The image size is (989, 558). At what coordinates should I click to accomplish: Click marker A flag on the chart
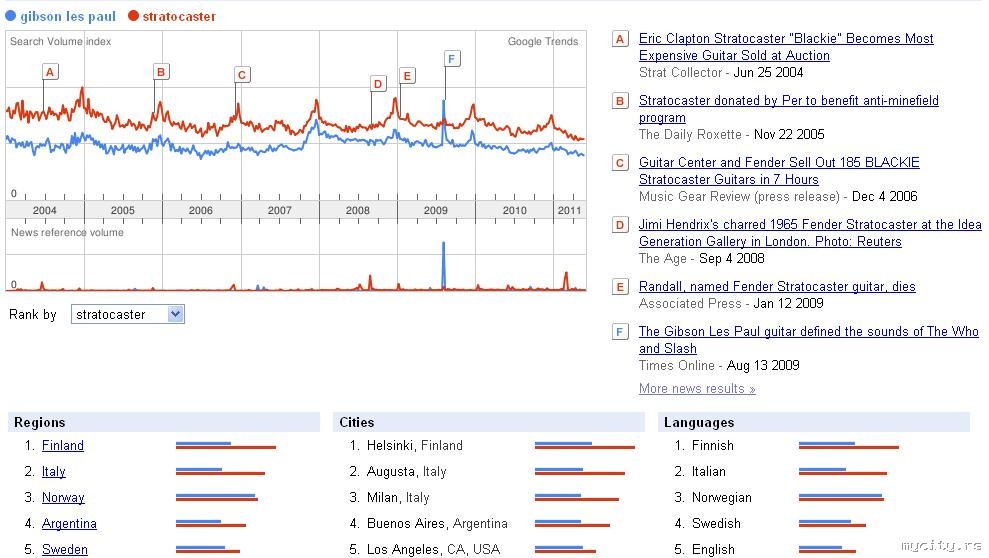(x=50, y=72)
